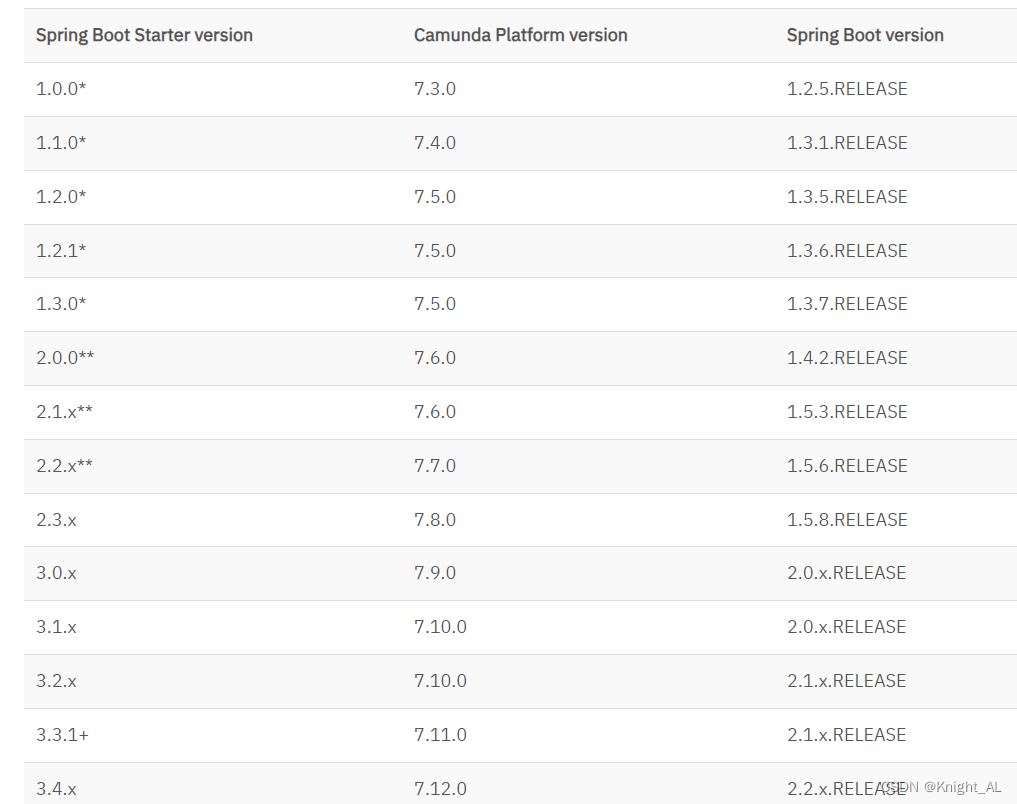Select the starter version cell 1.3.0*
Screen dimensions: 1017x804
click(61, 304)
